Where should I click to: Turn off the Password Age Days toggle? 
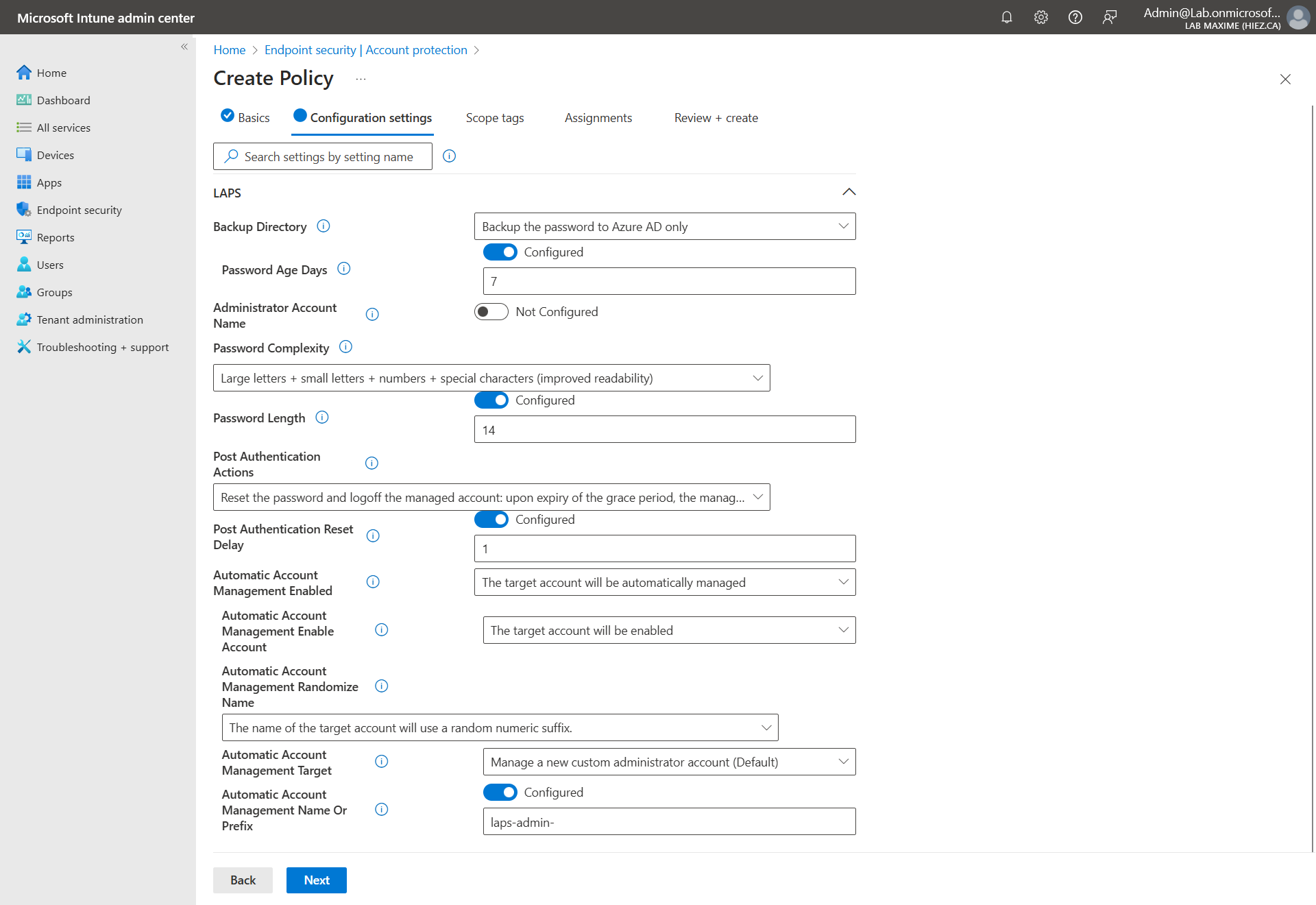point(500,252)
